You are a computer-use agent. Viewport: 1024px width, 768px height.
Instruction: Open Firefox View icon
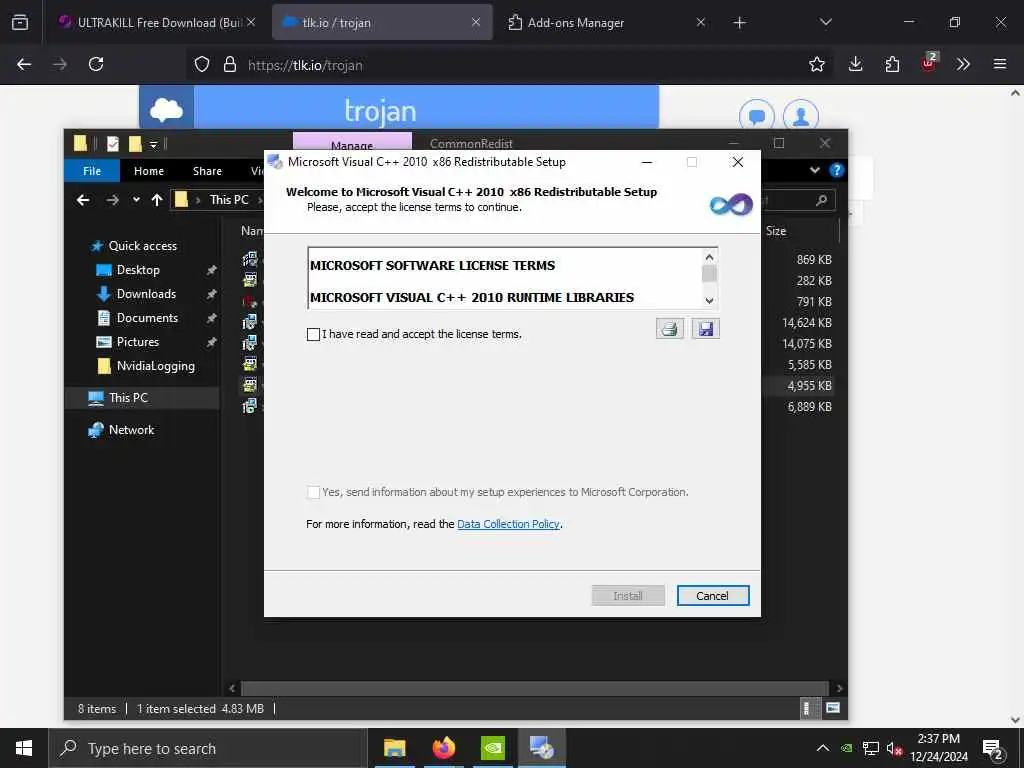tap(20, 22)
